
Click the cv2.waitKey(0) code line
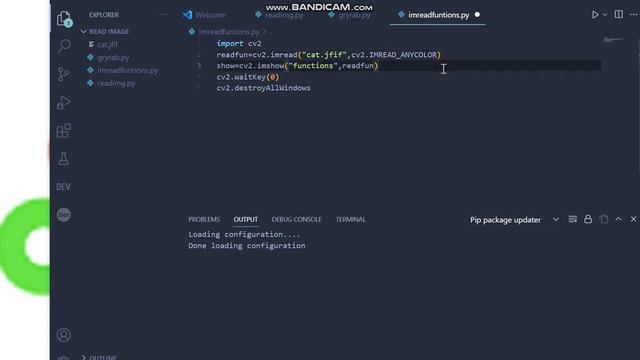click(248, 77)
